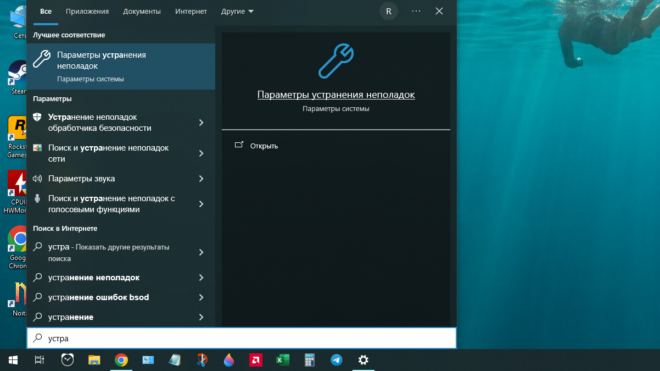Screen dimensions: 660x371
Task: Open the window-like app icon after Chrome in the taskbar
Action: click(x=148, y=360)
